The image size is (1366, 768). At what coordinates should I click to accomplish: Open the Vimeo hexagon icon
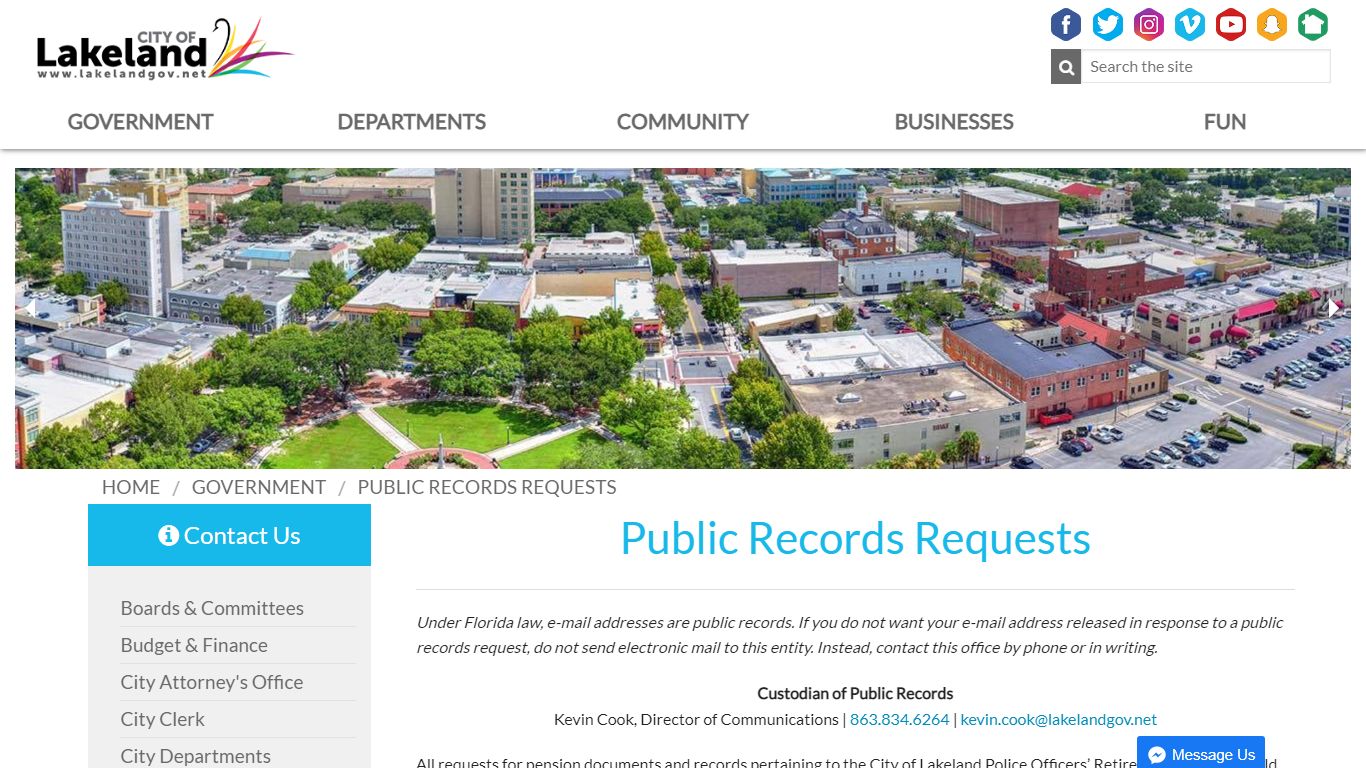(1189, 24)
